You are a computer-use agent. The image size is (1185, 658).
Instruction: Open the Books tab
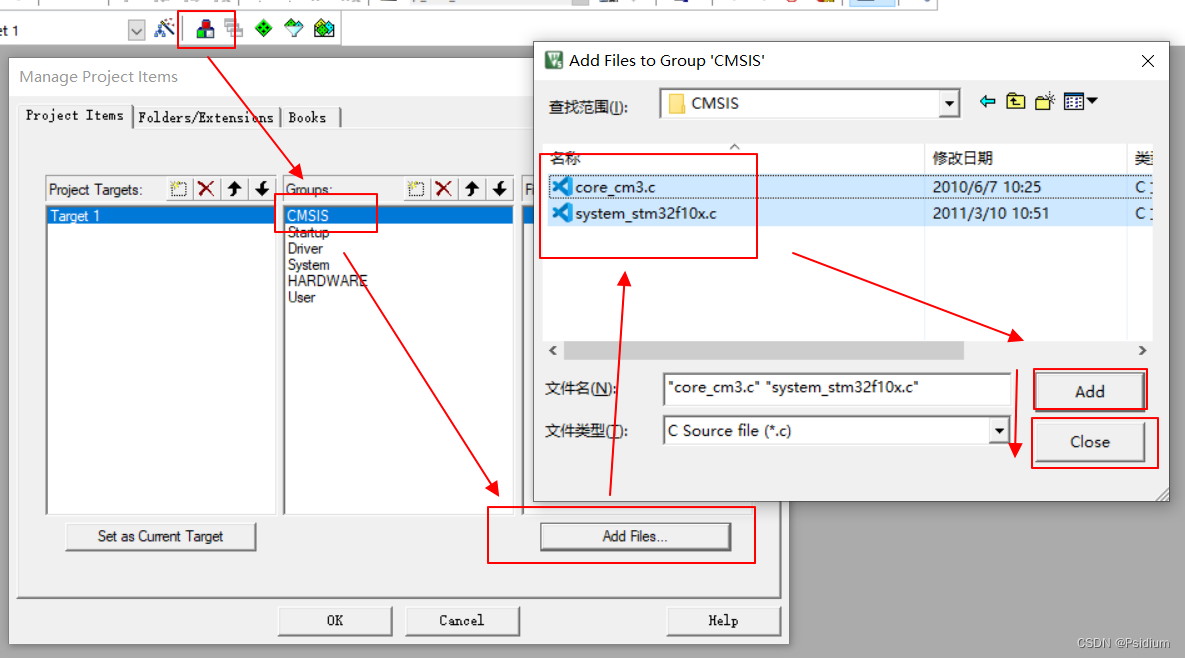coord(308,118)
